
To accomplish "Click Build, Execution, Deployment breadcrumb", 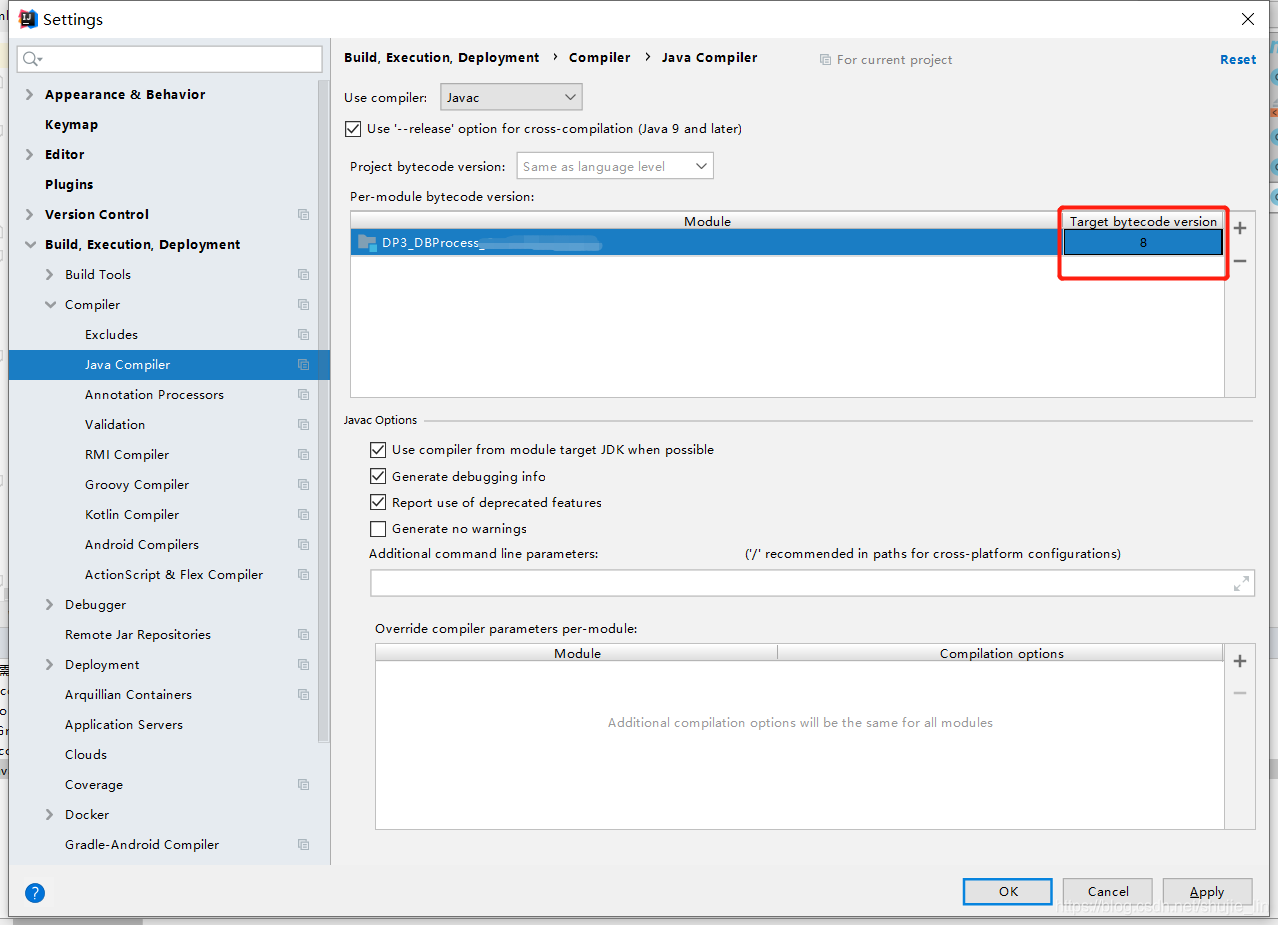I will click(442, 57).
